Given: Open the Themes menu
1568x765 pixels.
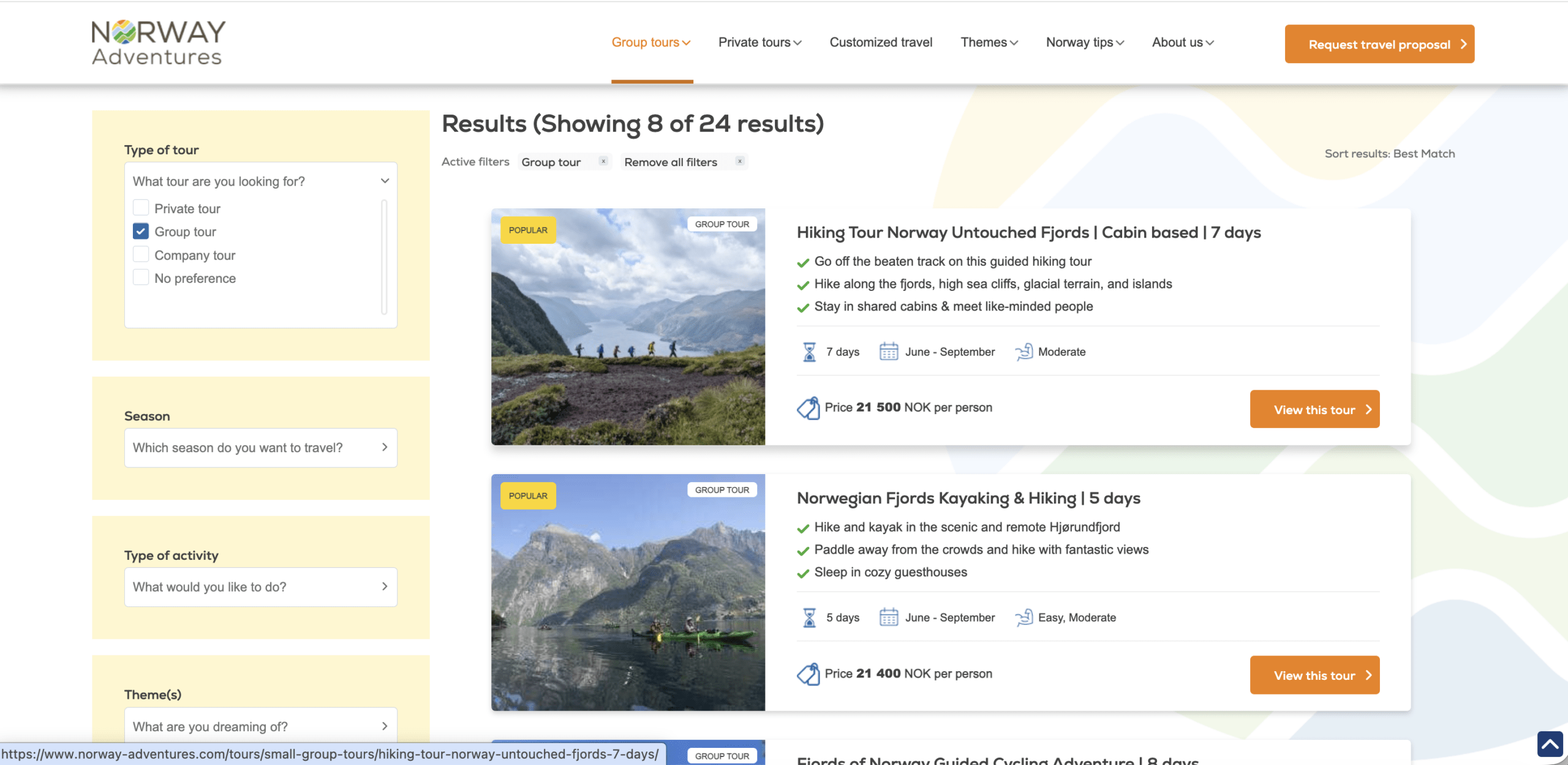Looking at the screenshot, I should pyautogui.click(x=989, y=42).
